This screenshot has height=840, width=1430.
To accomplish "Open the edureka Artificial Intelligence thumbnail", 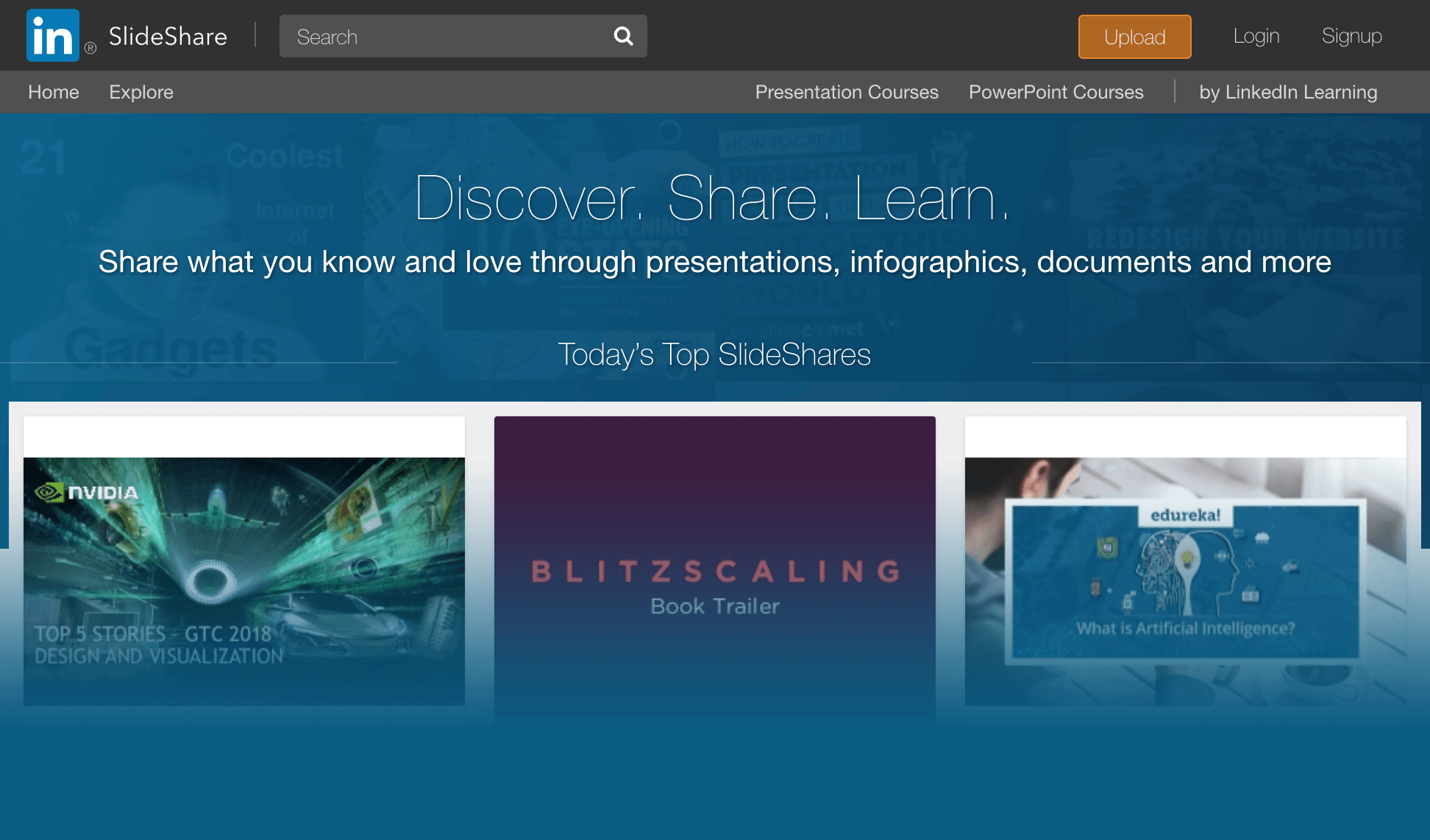I will 1186,581.
